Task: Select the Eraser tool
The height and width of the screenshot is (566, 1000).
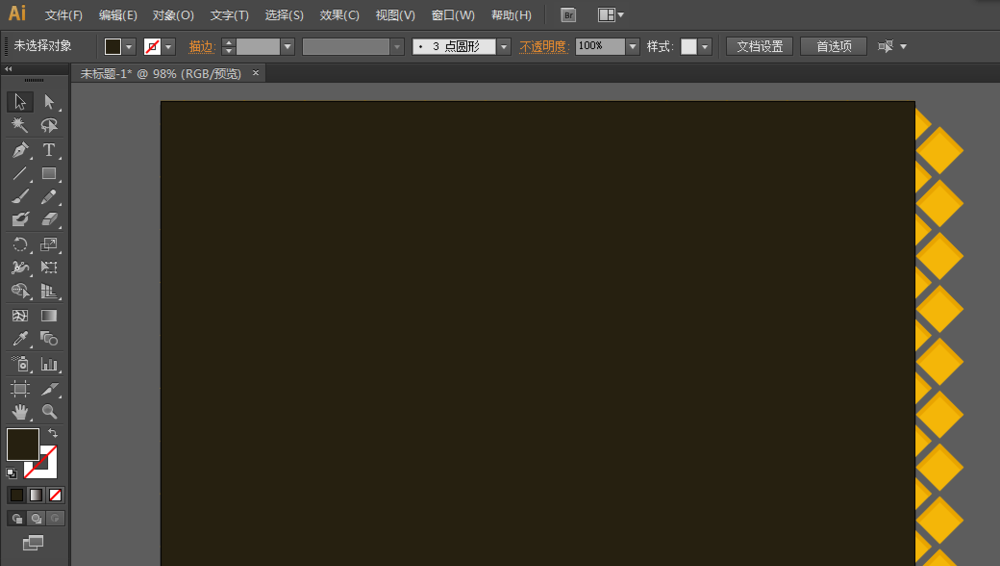Action: click(x=49, y=220)
